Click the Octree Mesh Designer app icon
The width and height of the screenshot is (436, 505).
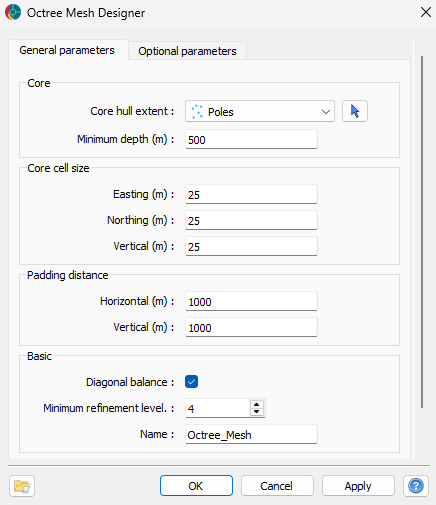point(13,12)
